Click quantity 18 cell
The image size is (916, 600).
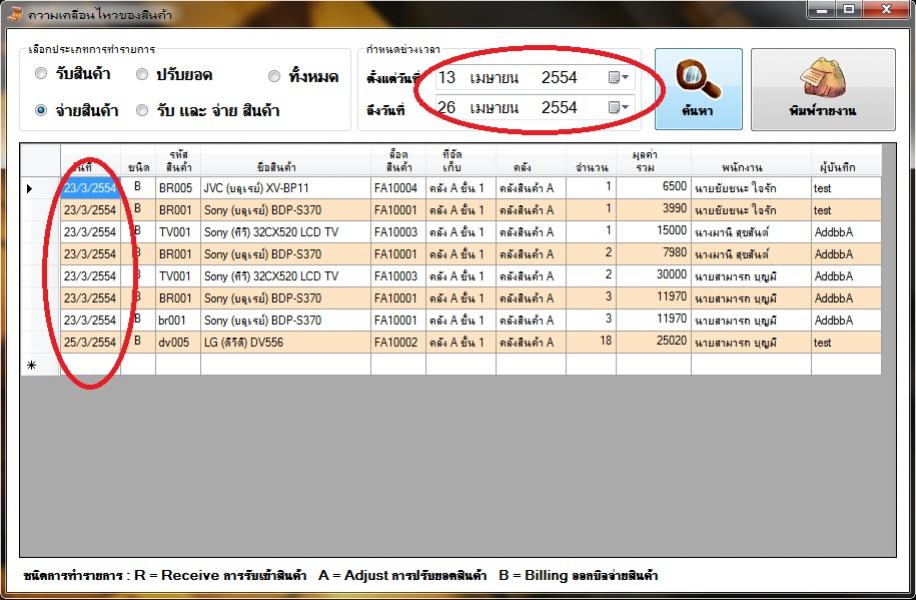pos(591,342)
